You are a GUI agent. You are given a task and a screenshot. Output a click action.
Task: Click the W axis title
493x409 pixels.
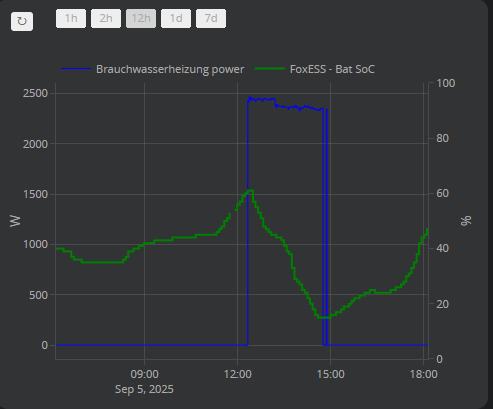[15, 221]
